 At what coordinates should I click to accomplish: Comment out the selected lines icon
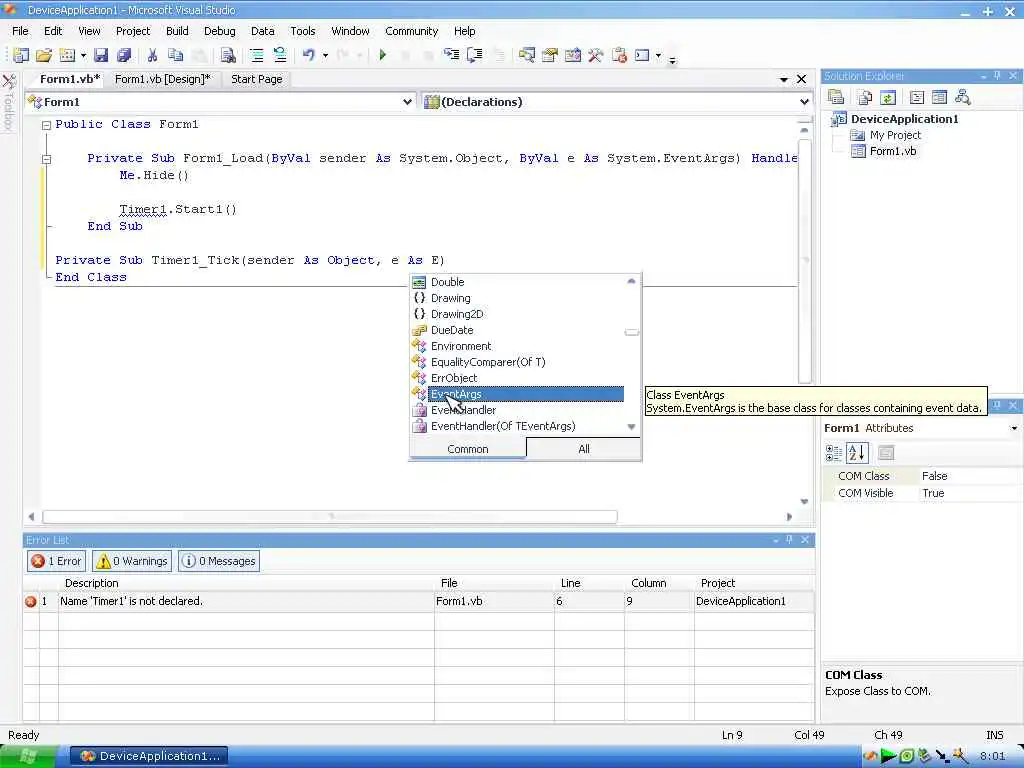[x=257, y=56]
